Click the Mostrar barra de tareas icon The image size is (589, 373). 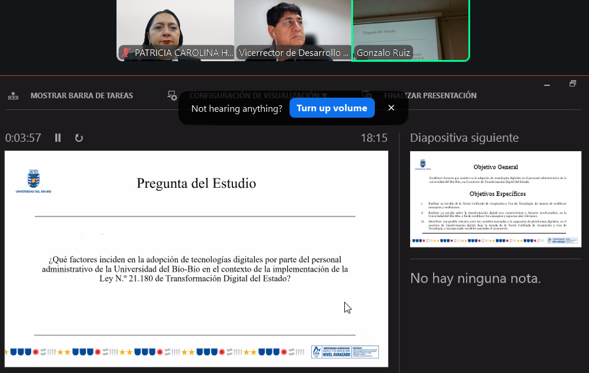click(x=13, y=96)
